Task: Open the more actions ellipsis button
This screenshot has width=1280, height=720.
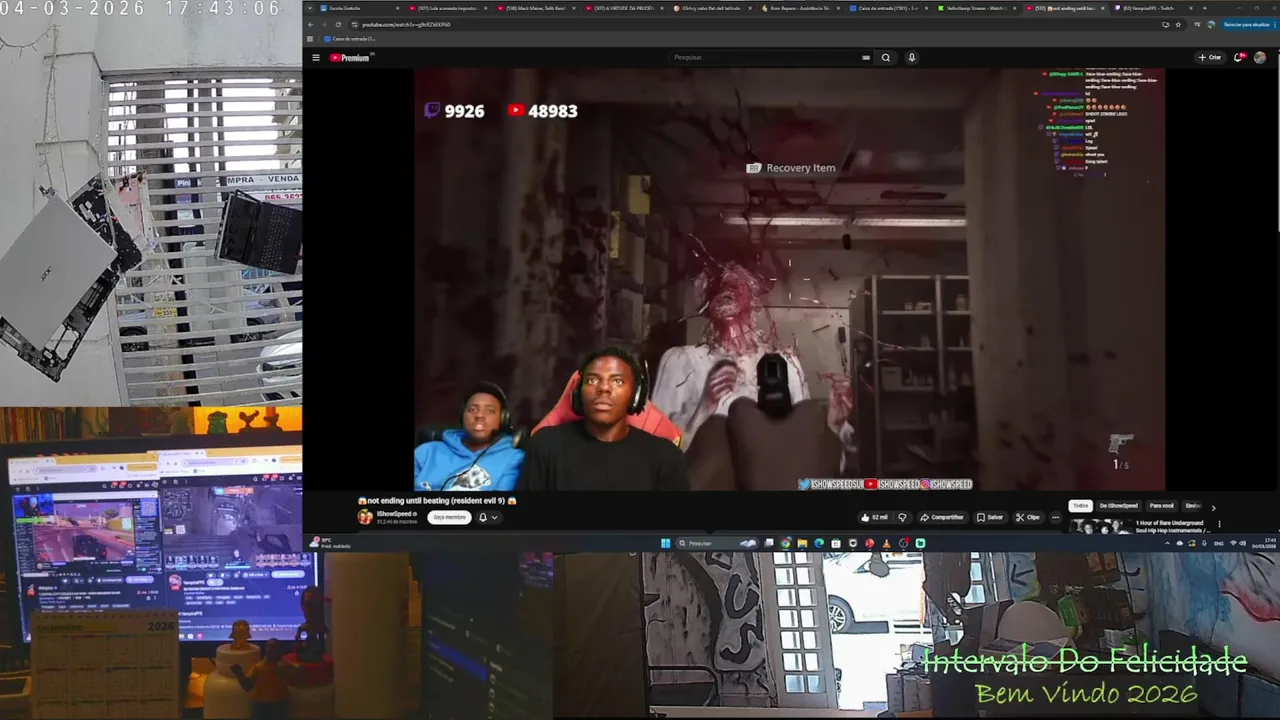Action: pyautogui.click(x=1055, y=517)
